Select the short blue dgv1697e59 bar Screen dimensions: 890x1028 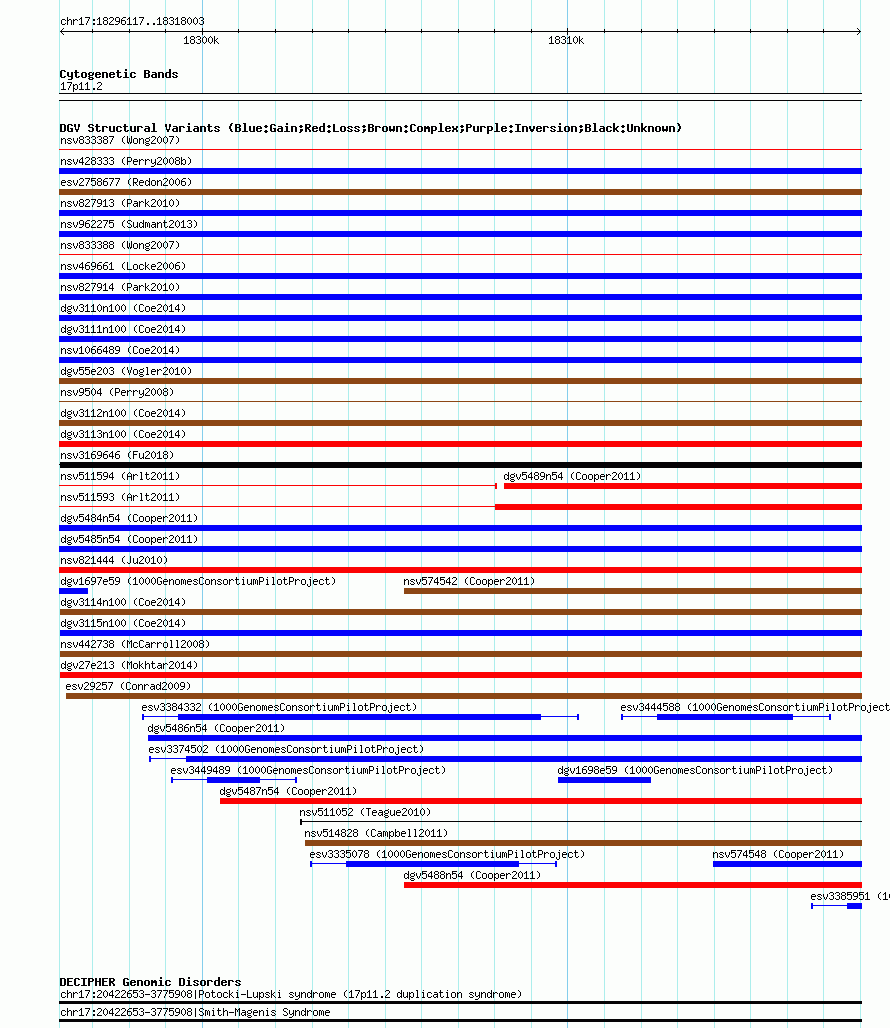tap(73, 591)
